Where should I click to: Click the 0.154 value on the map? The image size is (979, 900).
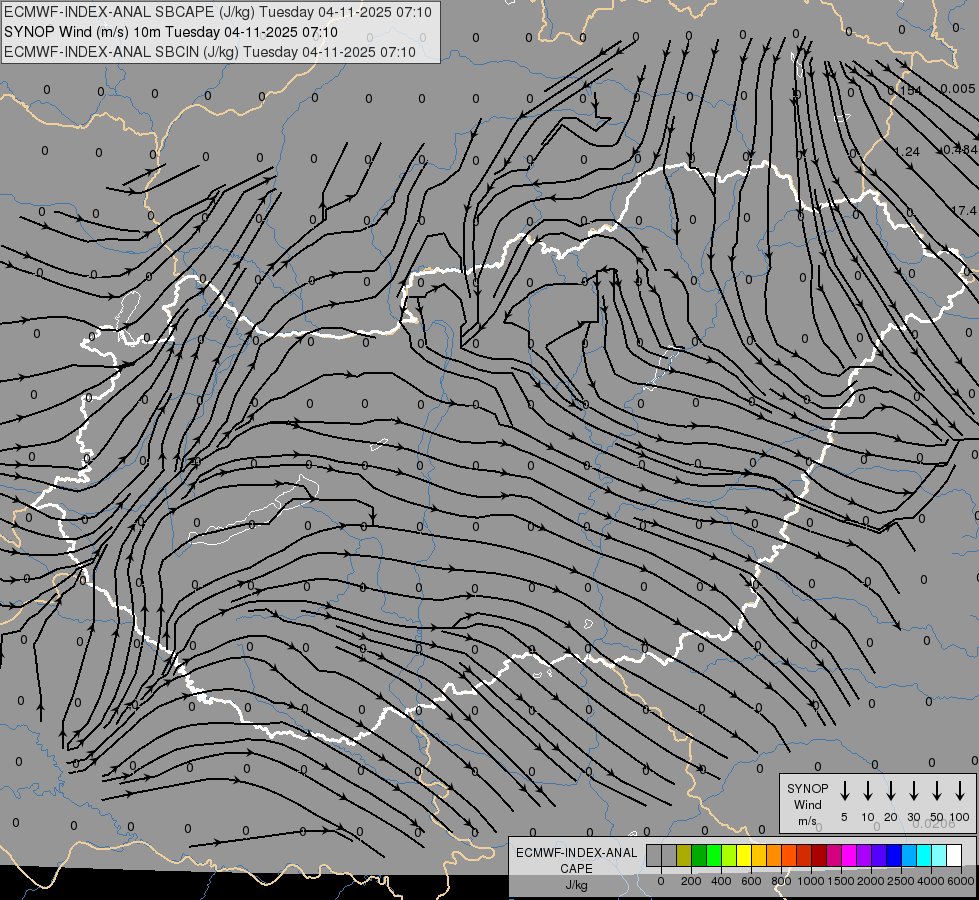pos(904,91)
